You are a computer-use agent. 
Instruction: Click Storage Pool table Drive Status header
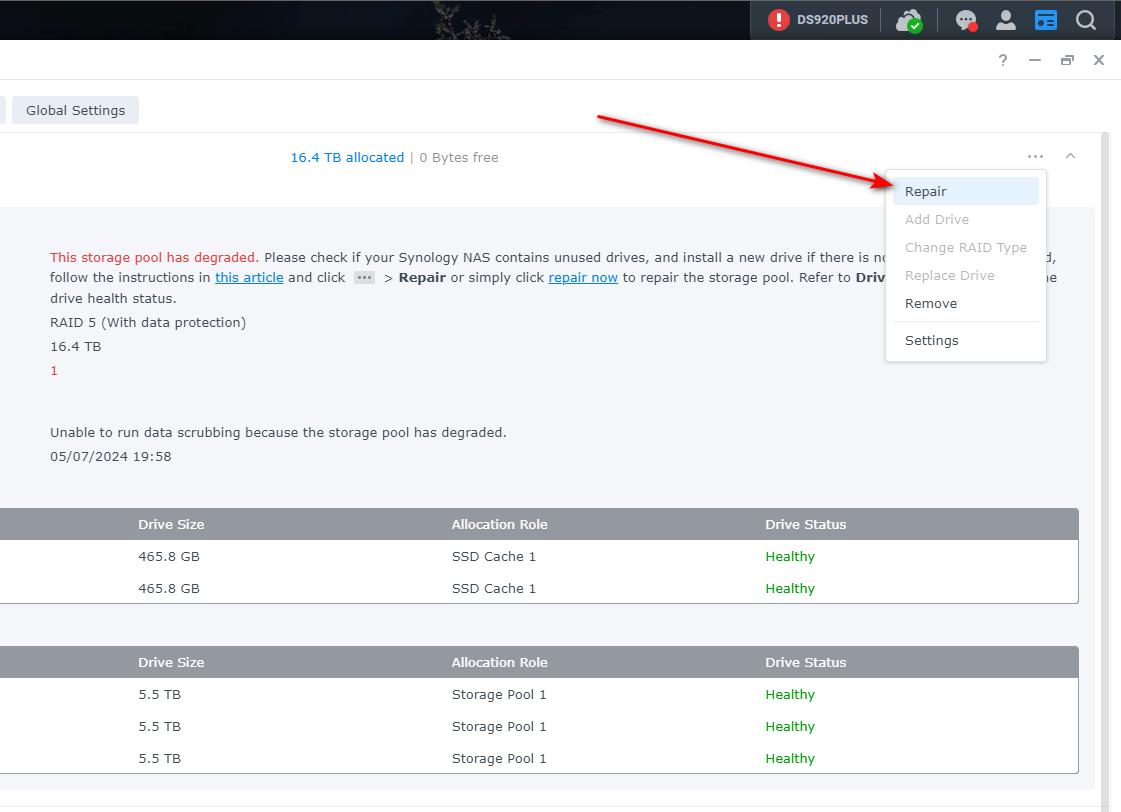pyautogui.click(x=806, y=662)
